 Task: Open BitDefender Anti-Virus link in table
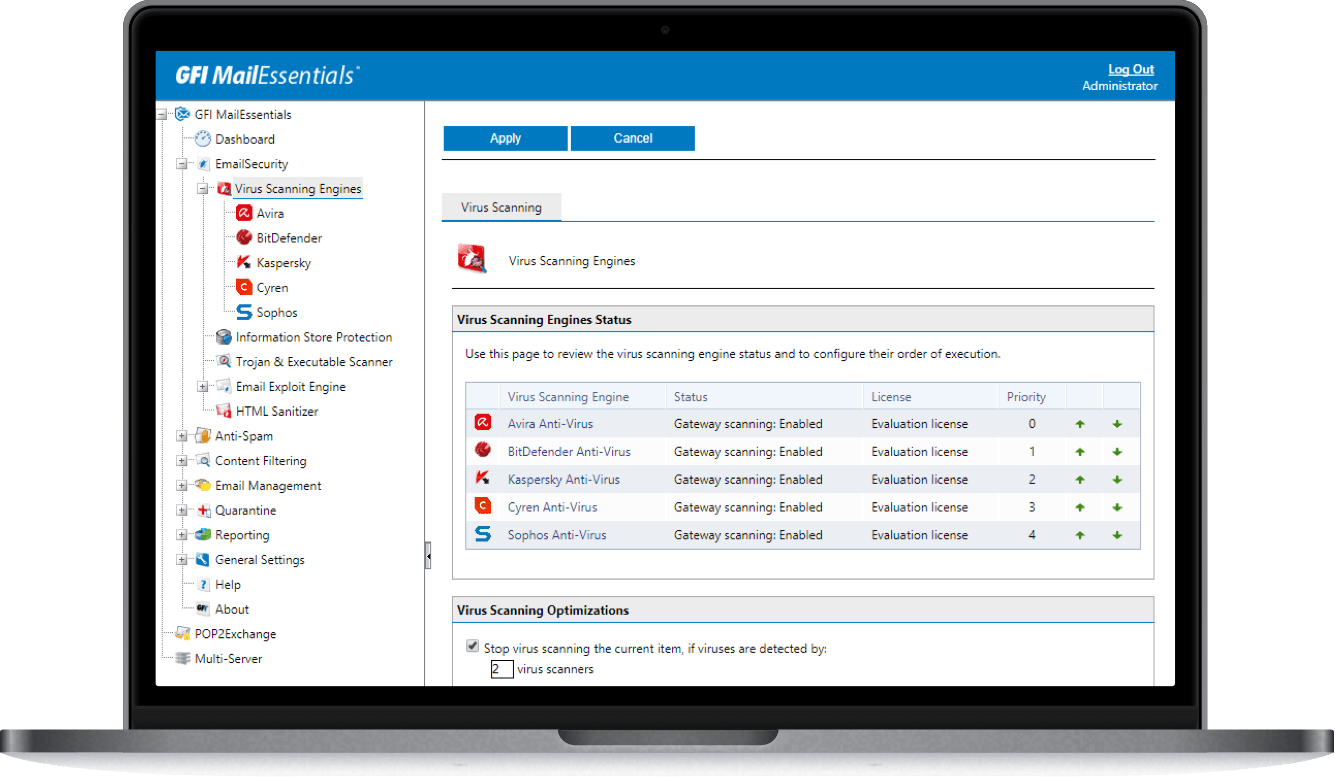click(x=569, y=452)
